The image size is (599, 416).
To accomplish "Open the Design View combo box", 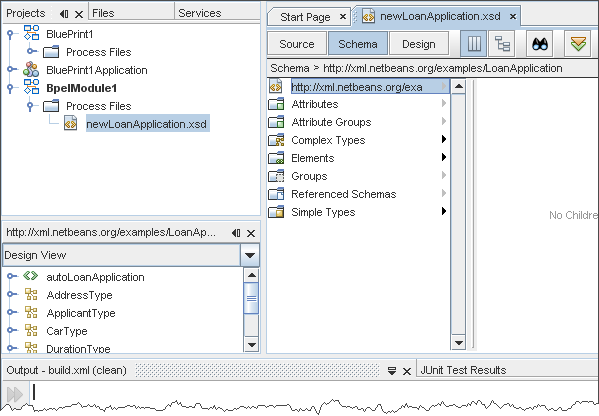I will pos(131,255).
